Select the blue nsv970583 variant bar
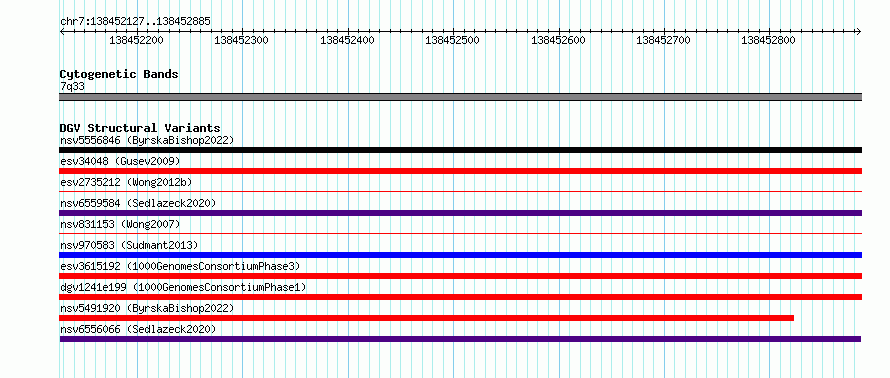This screenshot has height=378, width=890. (x=460, y=255)
